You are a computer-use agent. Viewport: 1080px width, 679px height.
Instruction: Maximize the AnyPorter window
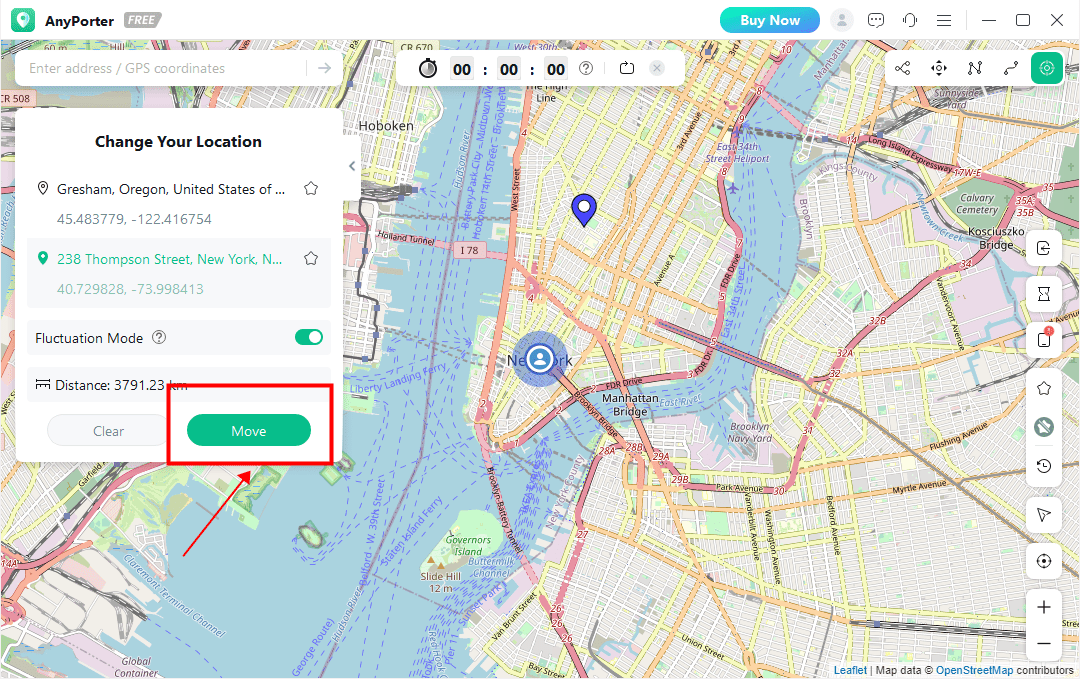pyautogui.click(x=1023, y=20)
